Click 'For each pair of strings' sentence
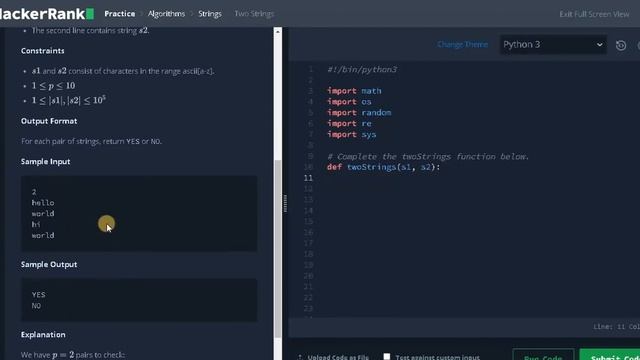 point(91,141)
